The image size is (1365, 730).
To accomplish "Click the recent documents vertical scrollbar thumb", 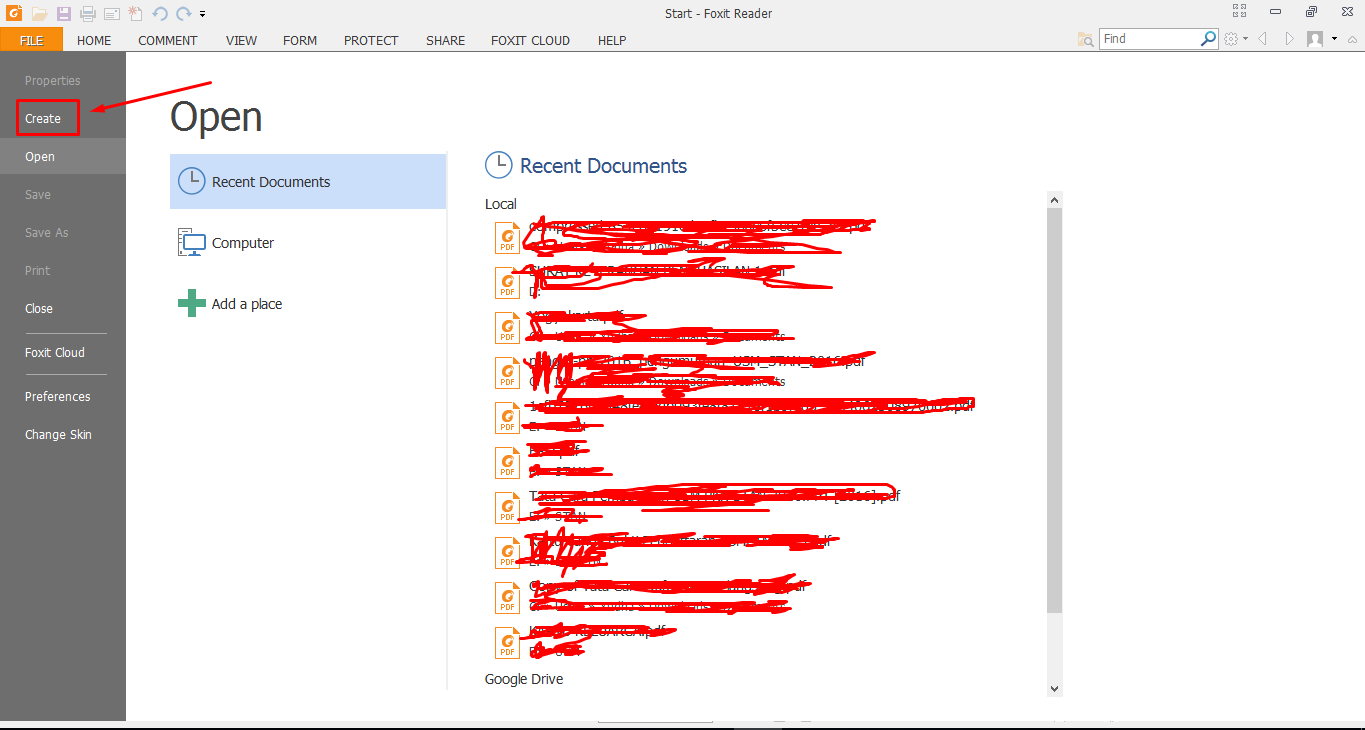I will click(x=1054, y=410).
